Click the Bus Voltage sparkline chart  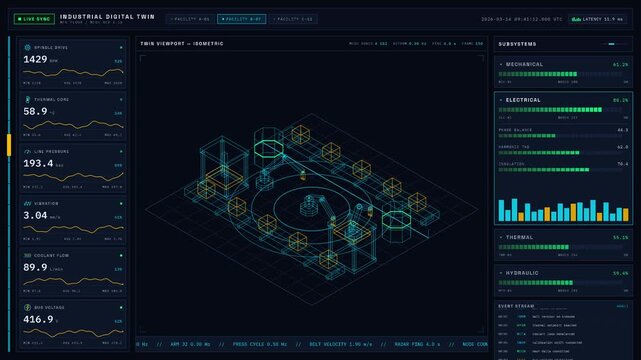click(73, 333)
